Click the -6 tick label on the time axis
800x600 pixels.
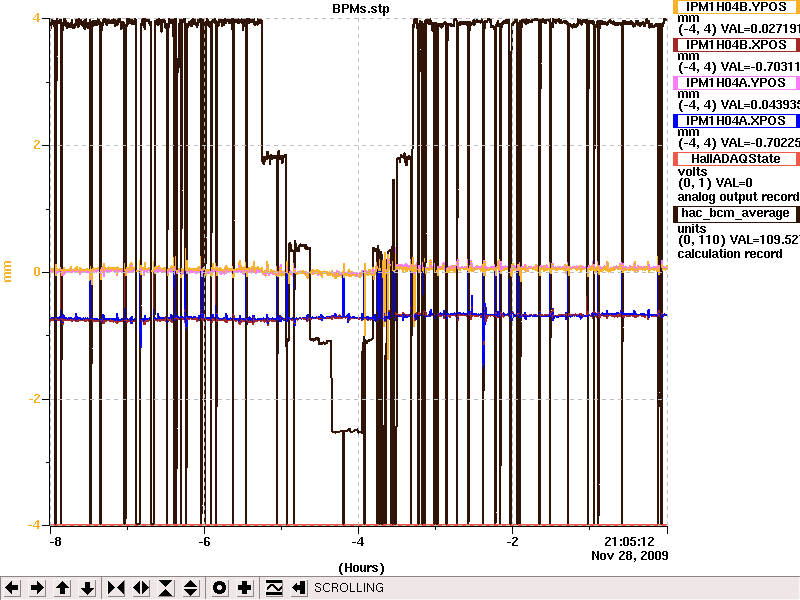pos(204,542)
